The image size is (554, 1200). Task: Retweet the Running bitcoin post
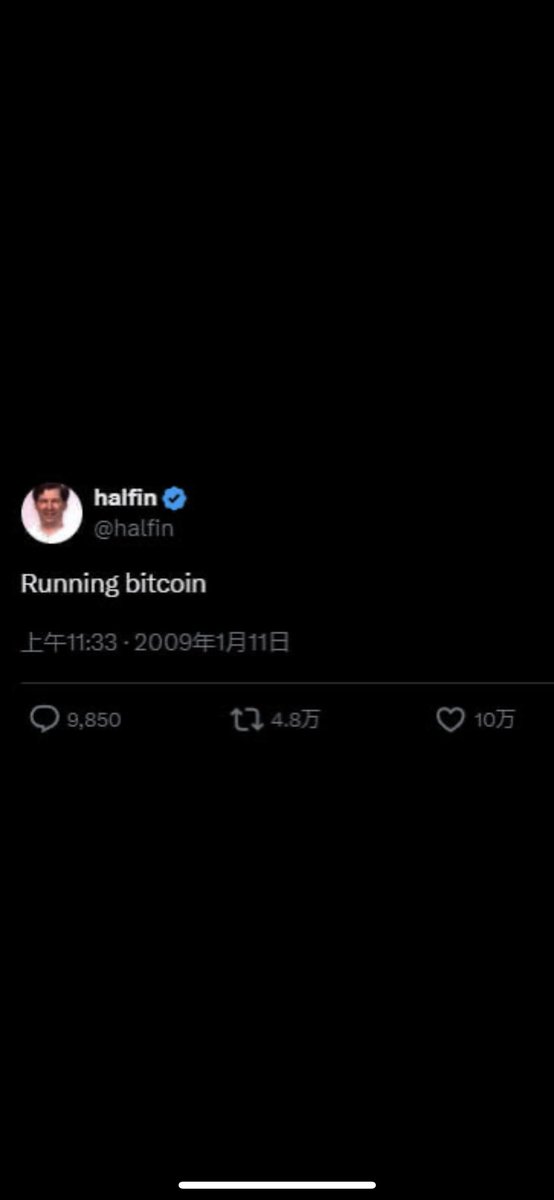pyautogui.click(x=247, y=719)
